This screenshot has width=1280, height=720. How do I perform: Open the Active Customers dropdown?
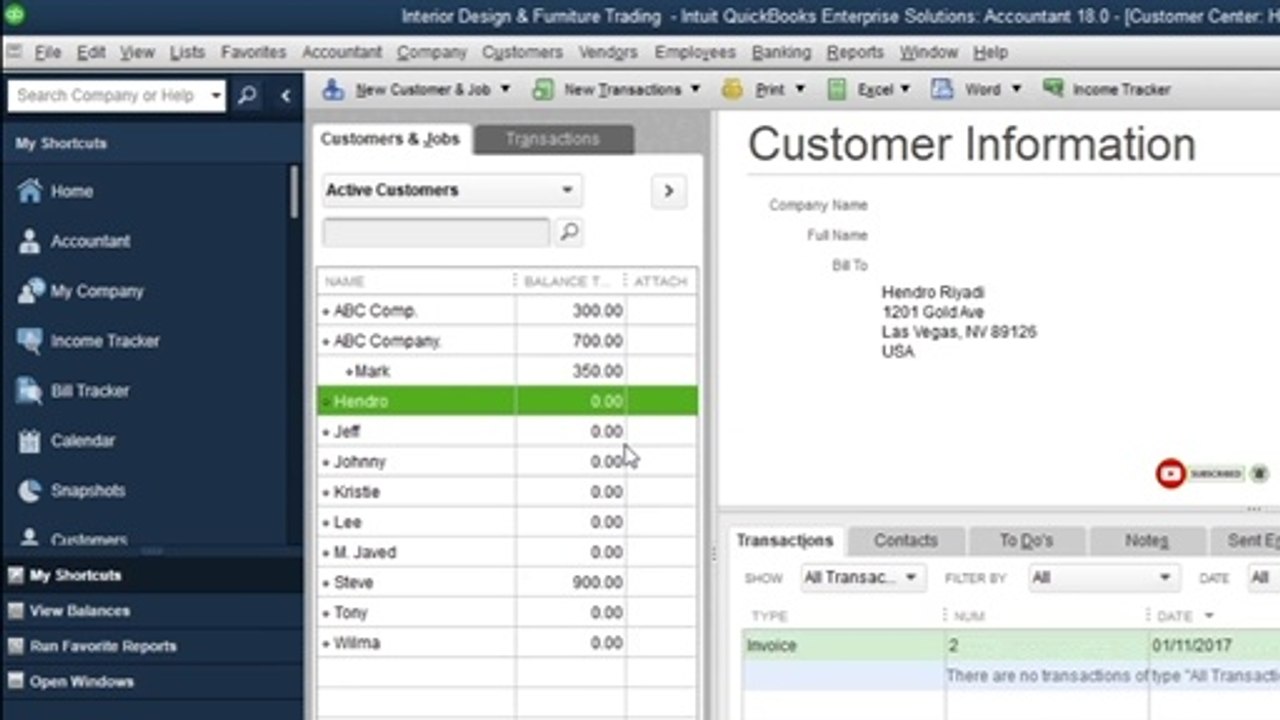pos(452,190)
